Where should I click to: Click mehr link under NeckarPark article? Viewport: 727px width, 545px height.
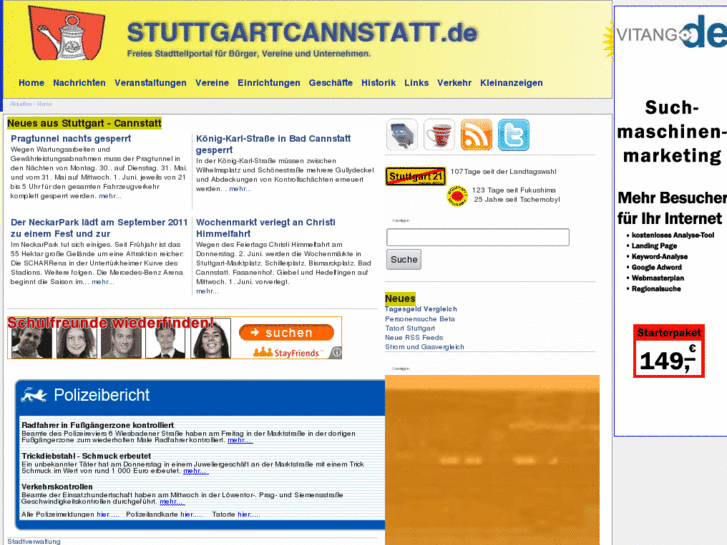[102, 282]
